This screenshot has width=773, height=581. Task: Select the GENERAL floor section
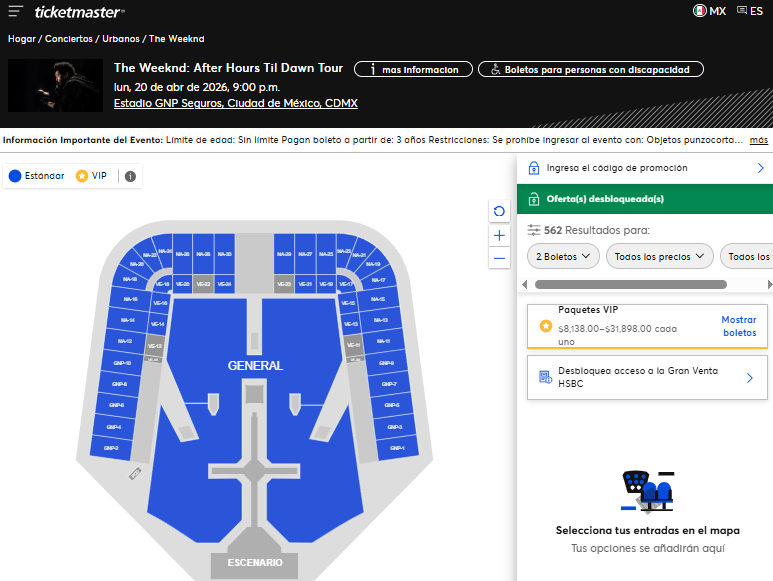tap(255, 366)
